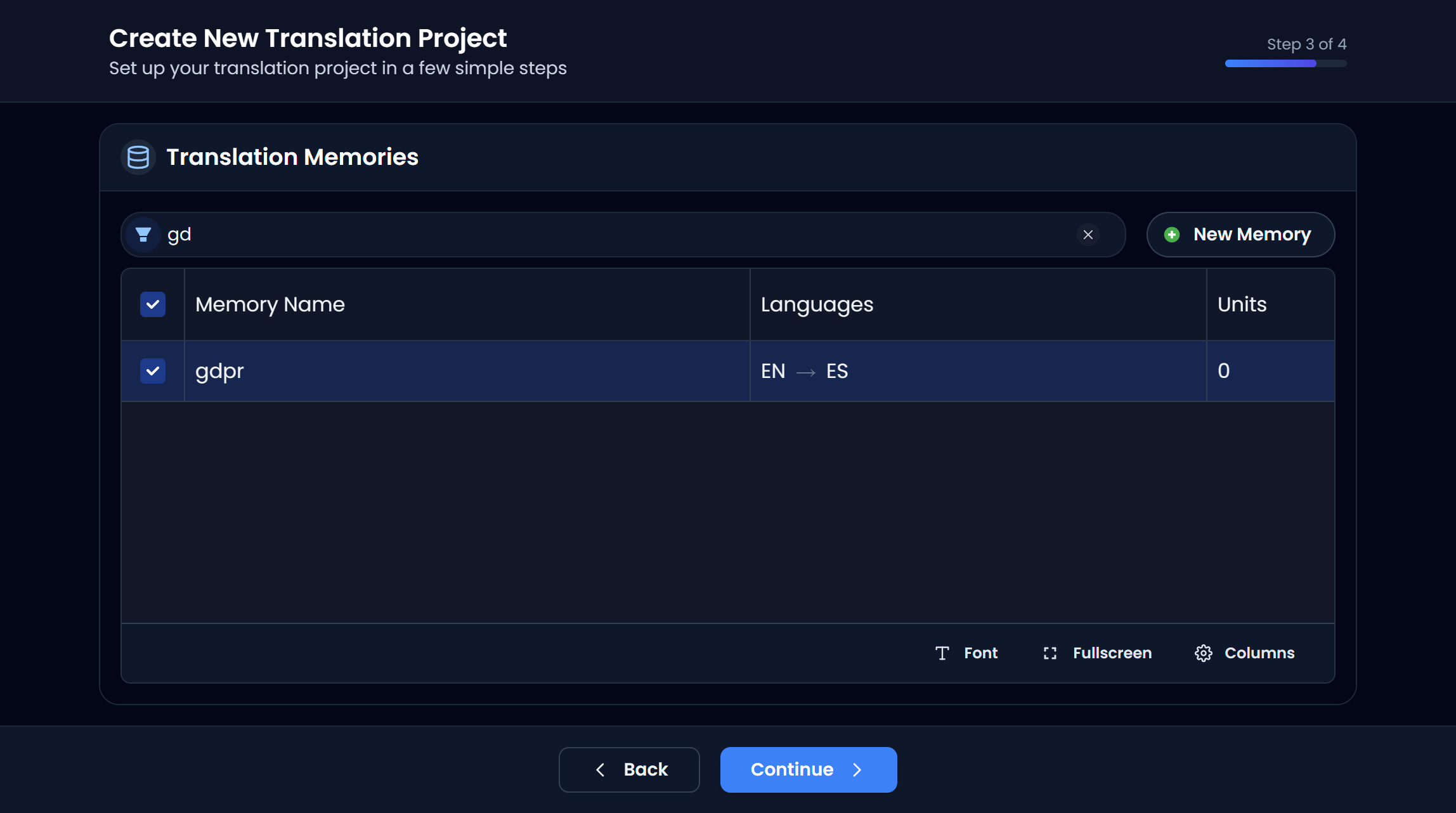
Task: Open the Font settings via the T icon
Action: [x=942, y=653]
